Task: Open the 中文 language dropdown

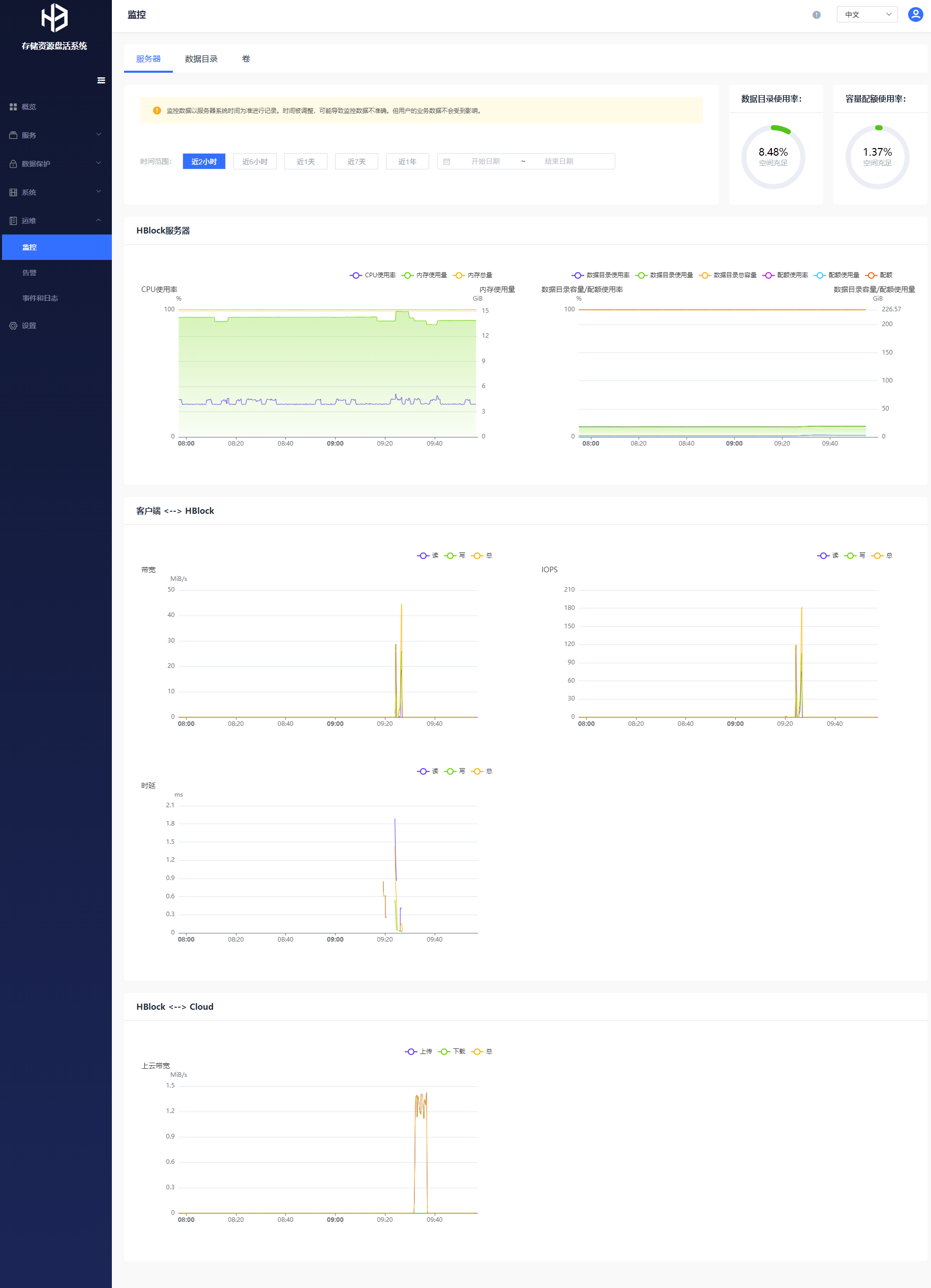Action: pyautogui.click(x=866, y=15)
